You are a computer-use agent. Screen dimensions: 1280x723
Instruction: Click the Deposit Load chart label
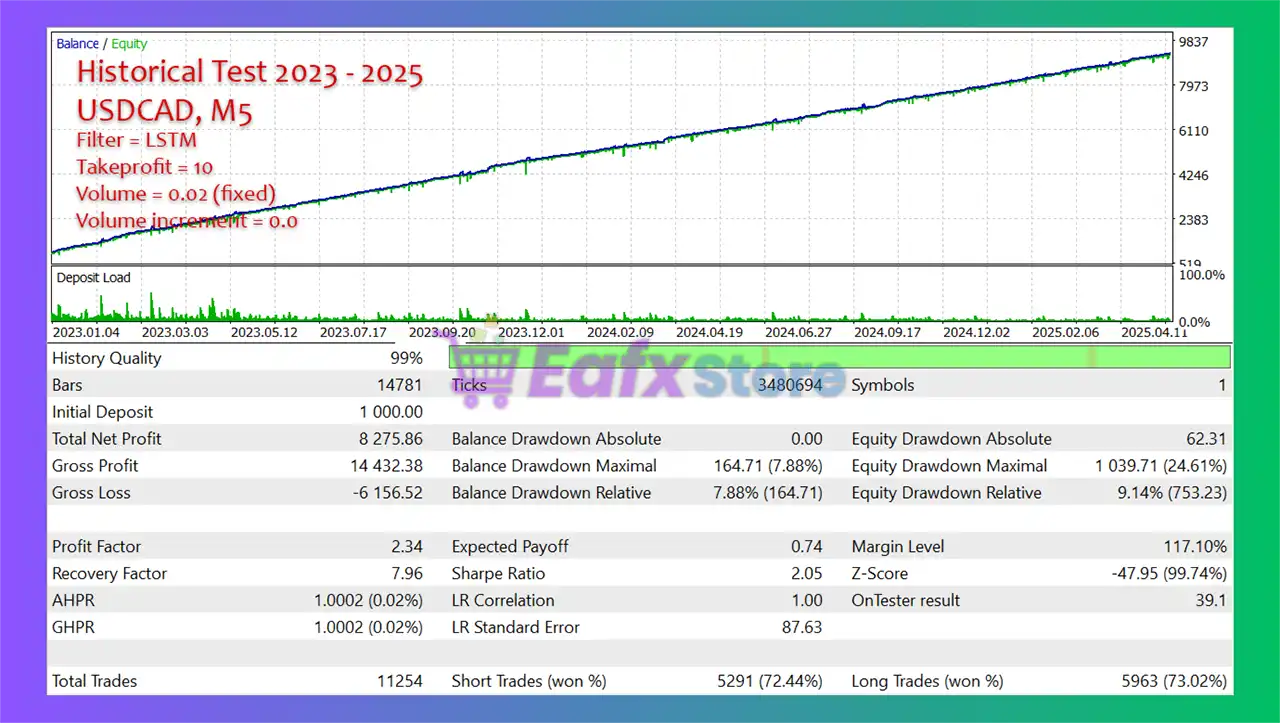click(x=94, y=278)
